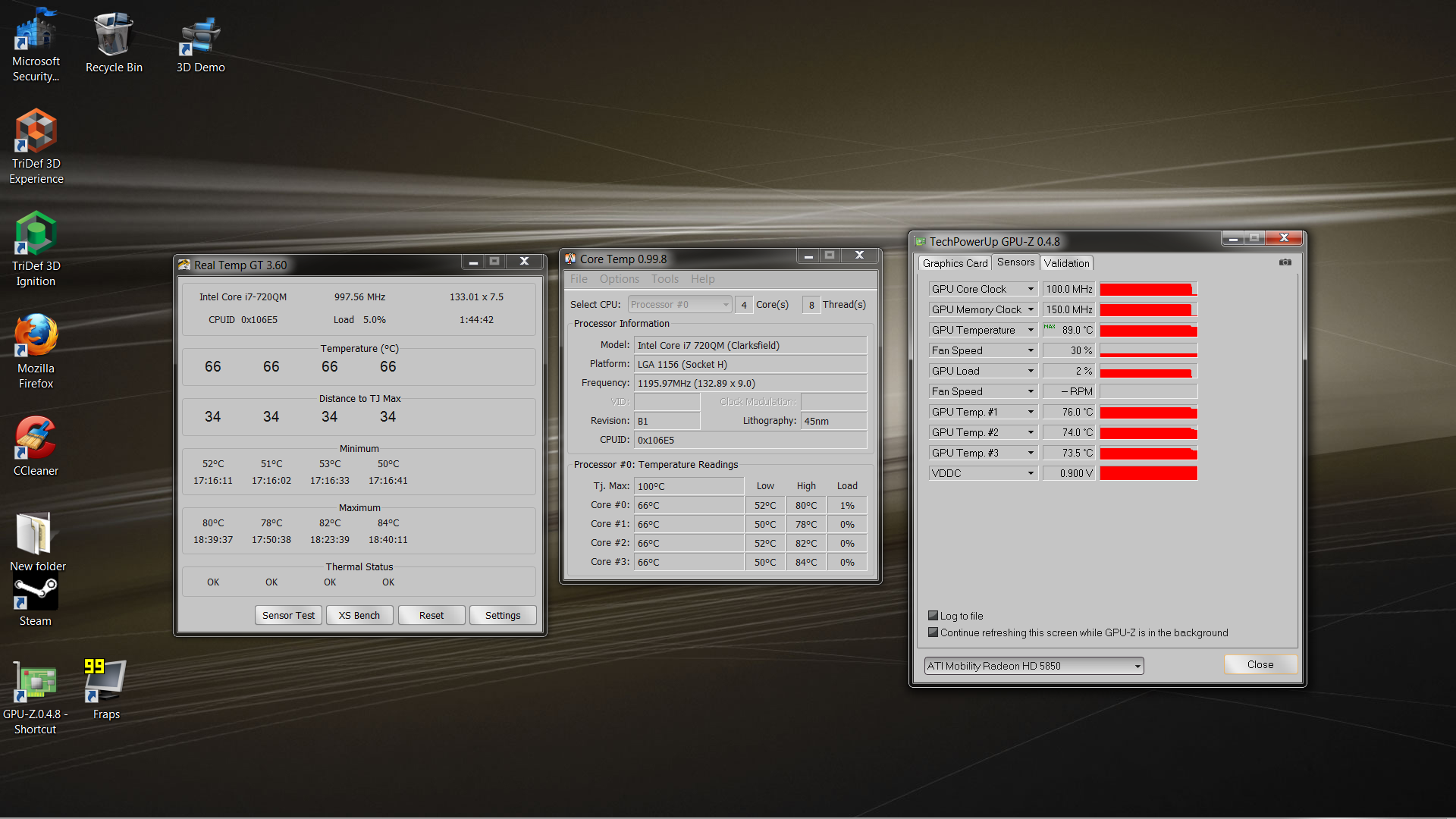Click the Core #0 66°C reading
The height and width of the screenshot is (819, 1456).
pos(689,505)
